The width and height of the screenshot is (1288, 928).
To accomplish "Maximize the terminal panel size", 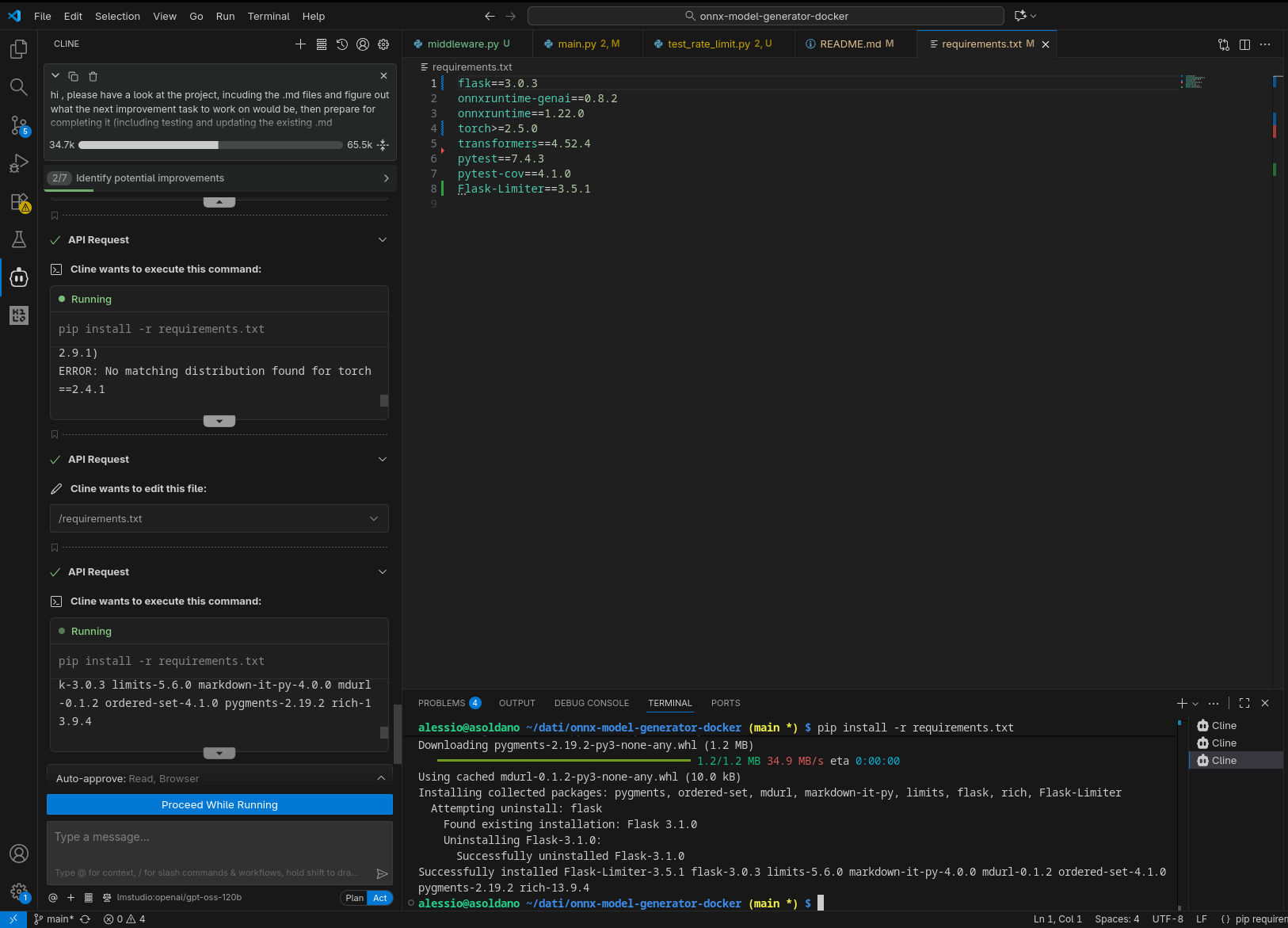I will pyautogui.click(x=1244, y=703).
